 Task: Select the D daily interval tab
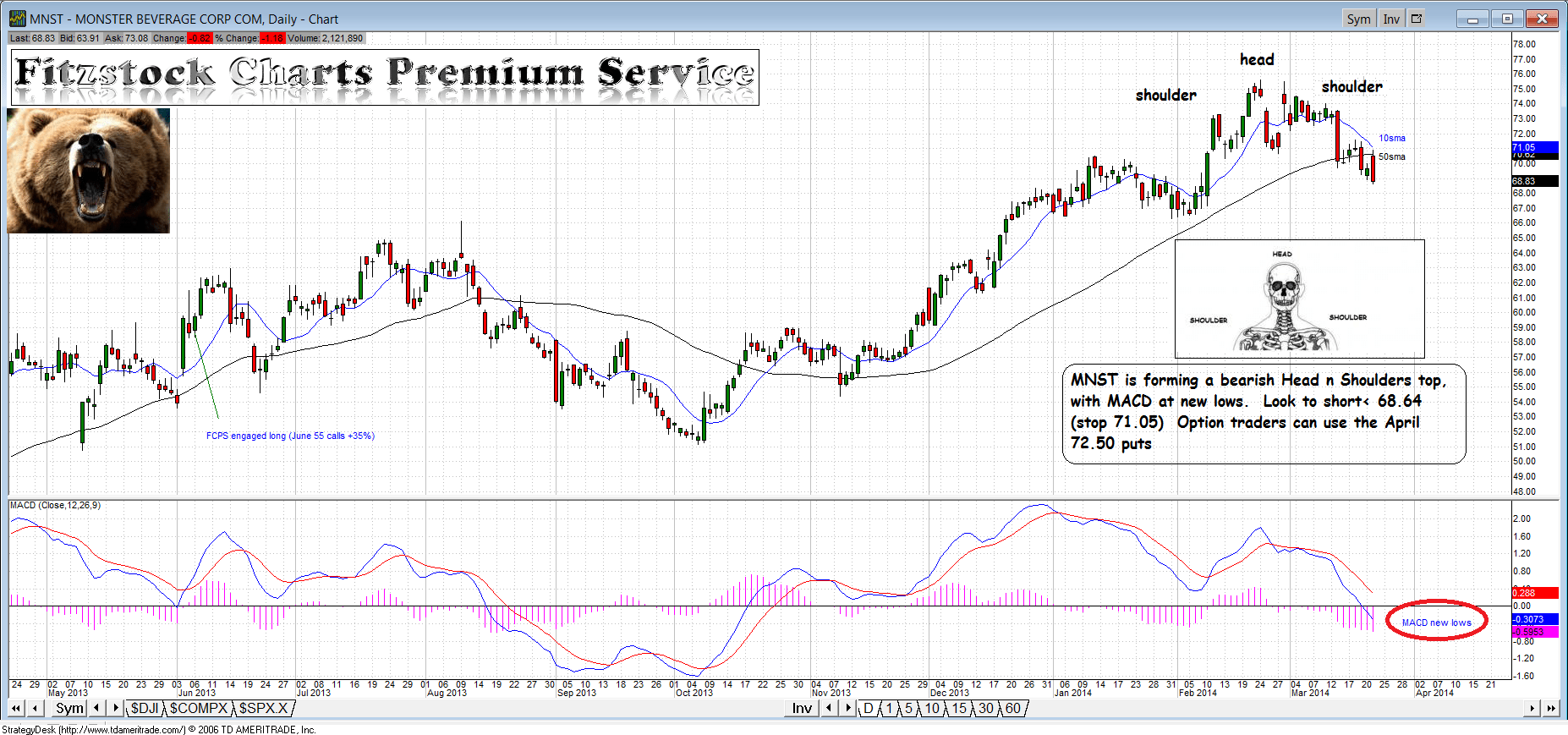[868, 708]
